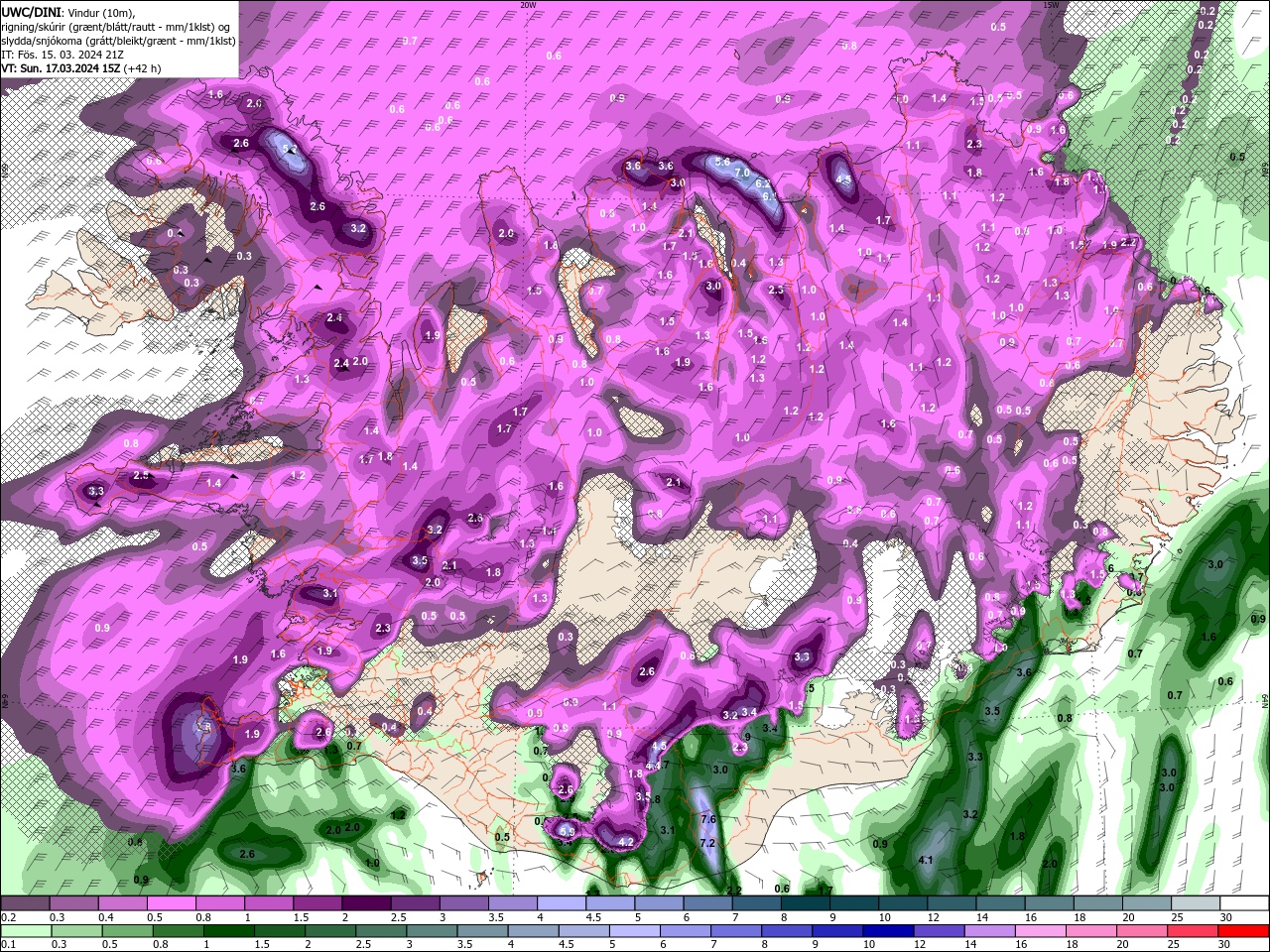
Task: Click the 7.0 precipitation value on the map
Action: 742,173
